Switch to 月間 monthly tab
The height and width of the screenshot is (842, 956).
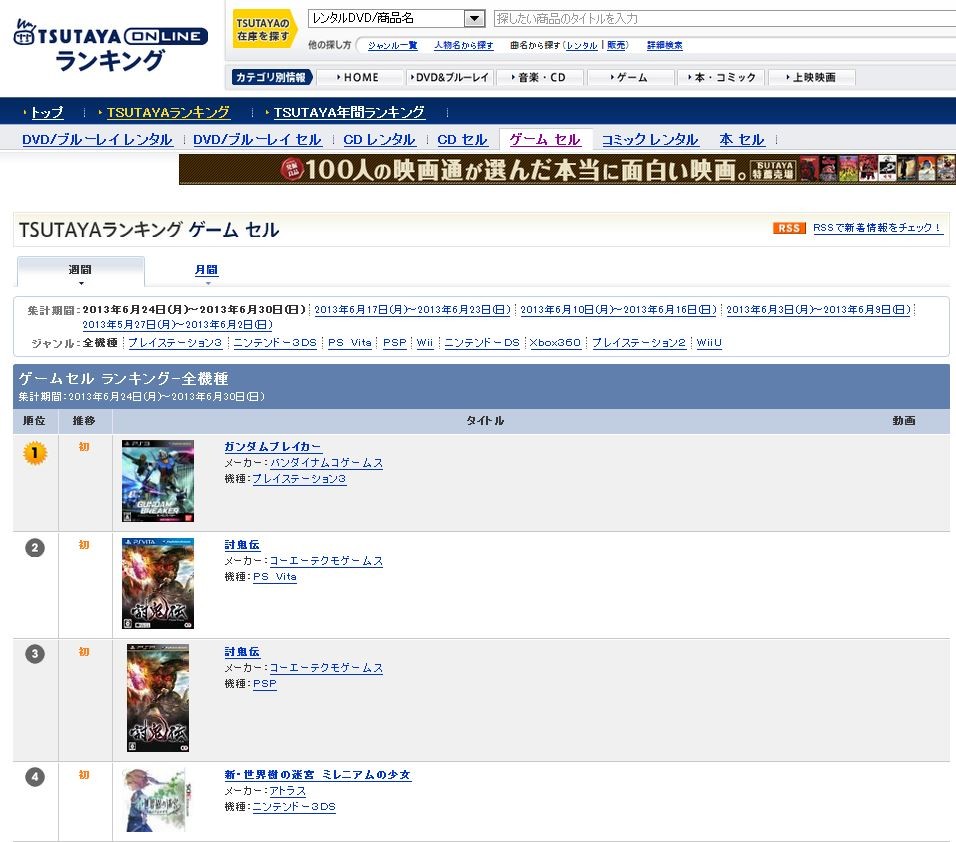[206, 269]
